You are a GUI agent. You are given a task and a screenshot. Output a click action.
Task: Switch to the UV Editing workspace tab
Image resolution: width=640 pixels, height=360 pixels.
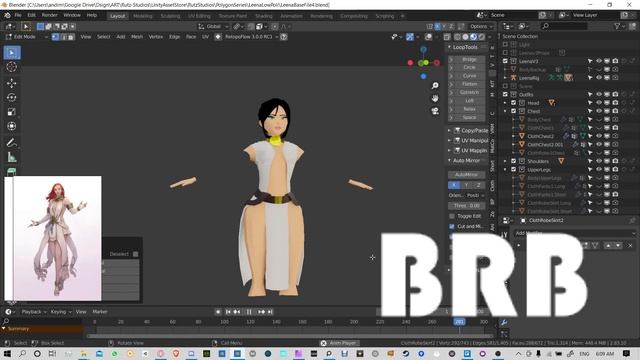[x=199, y=16]
